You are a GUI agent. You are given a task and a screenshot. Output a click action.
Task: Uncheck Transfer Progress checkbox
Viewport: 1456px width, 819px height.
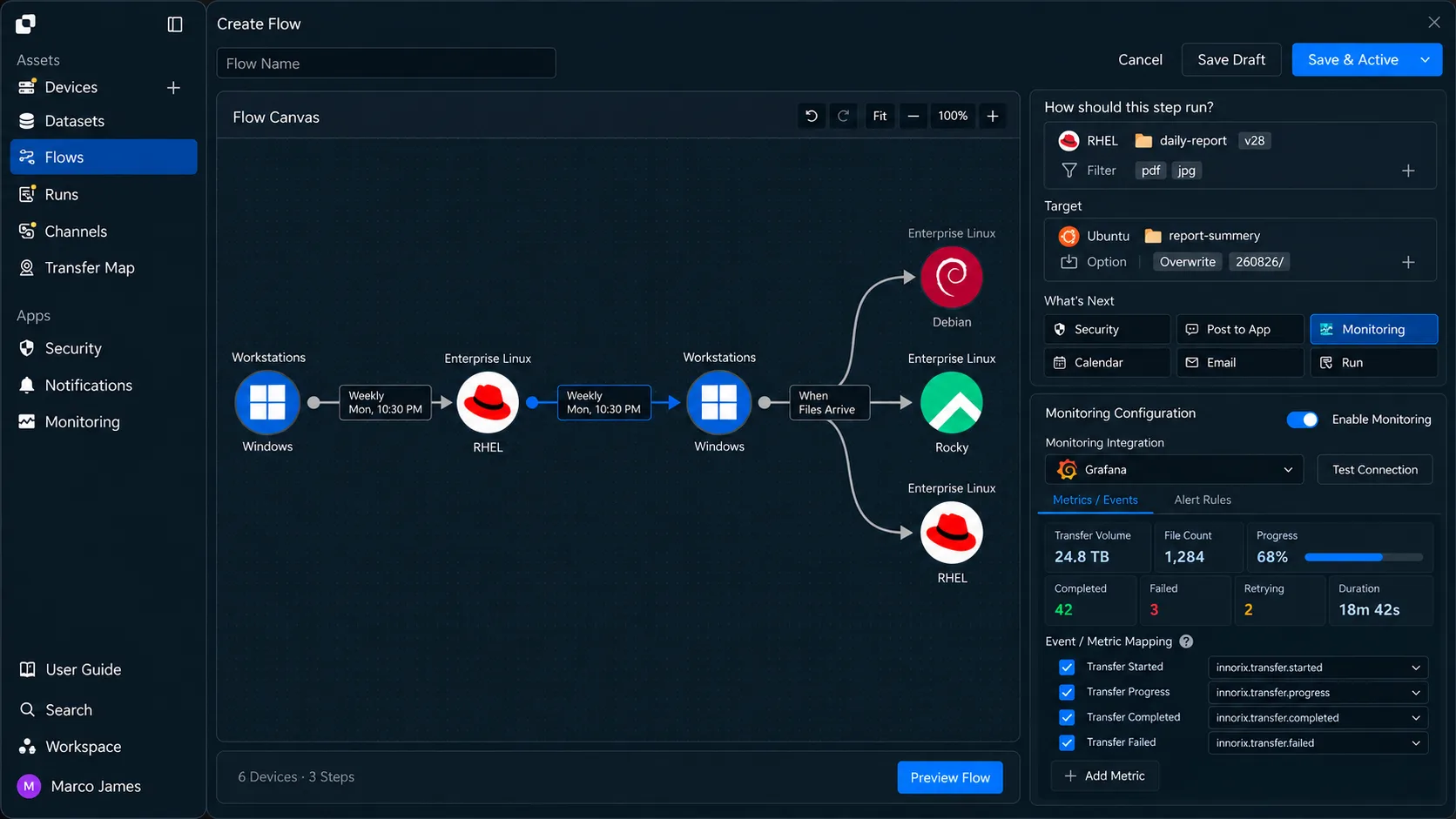point(1067,693)
